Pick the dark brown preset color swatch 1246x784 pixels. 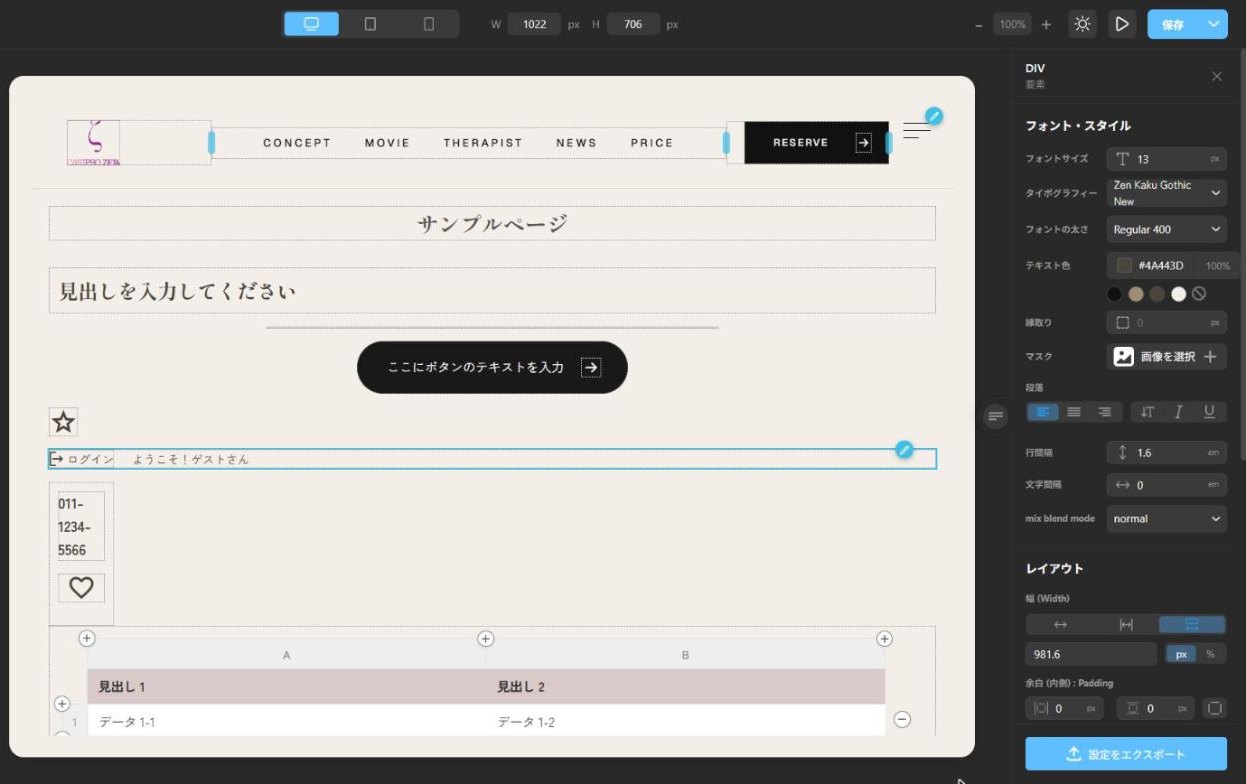point(1157,294)
